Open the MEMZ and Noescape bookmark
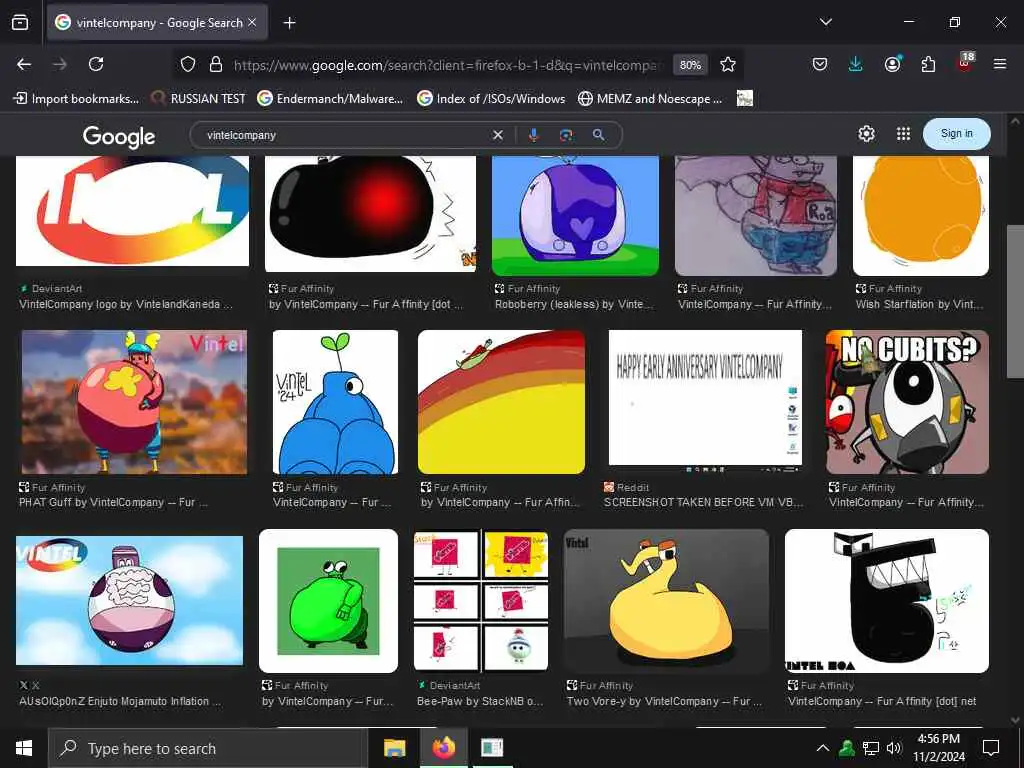 650,99
